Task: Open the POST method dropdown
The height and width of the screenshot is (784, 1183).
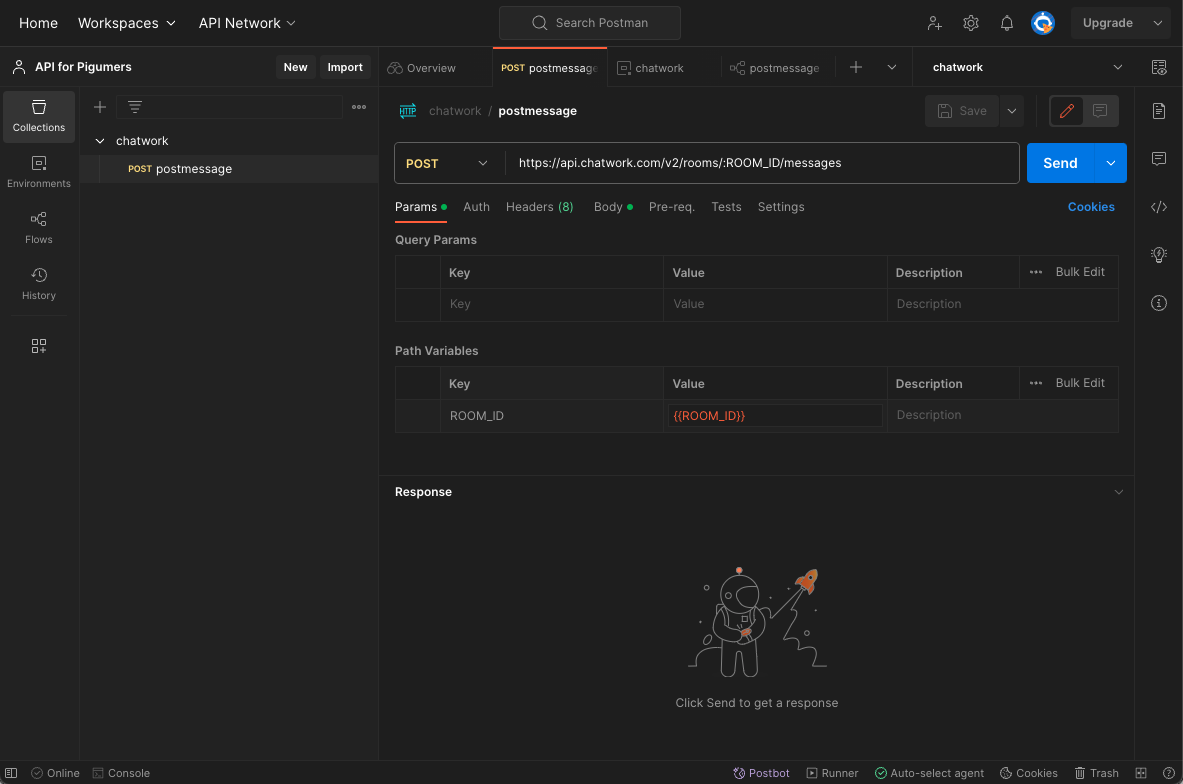Action: pyautogui.click(x=447, y=164)
